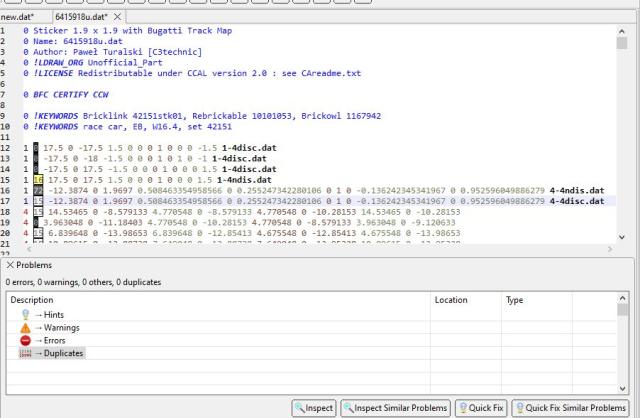Click the Hints light bulb icon

[26, 314]
